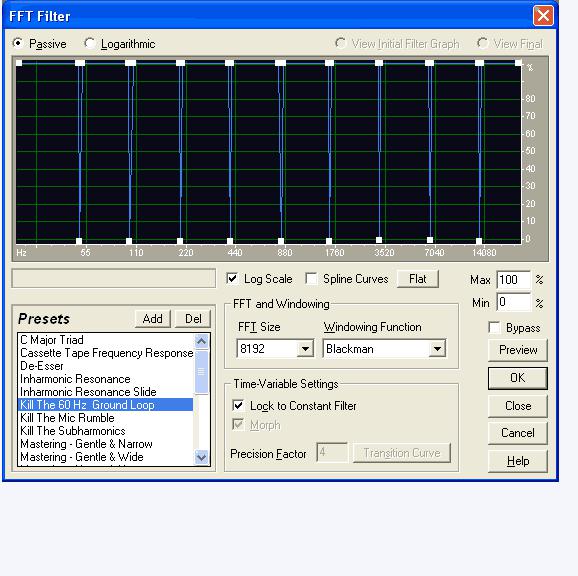Image resolution: width=578 pixels, height=576 pixels.
Task: Click the Del preset button
Action: [x=193, y=319]
